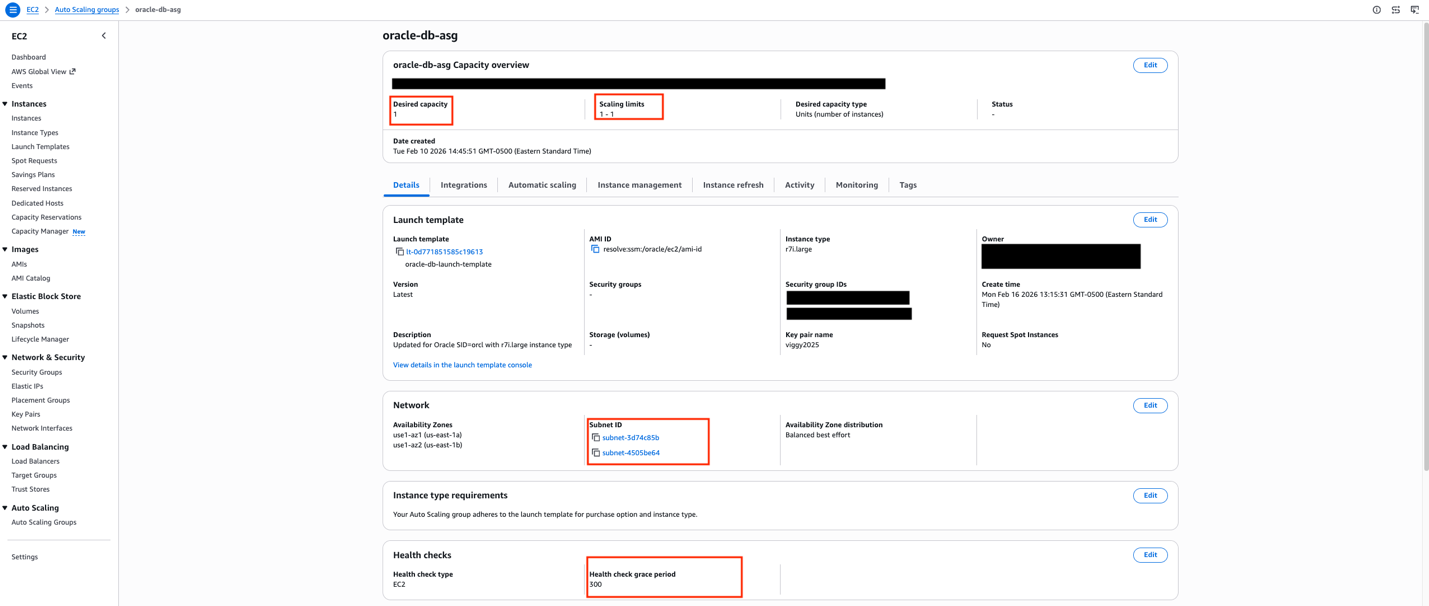Open Events in the sidebar
Image resolution: width=1429 pixels, height=606 pixels.
click(22, 86)
